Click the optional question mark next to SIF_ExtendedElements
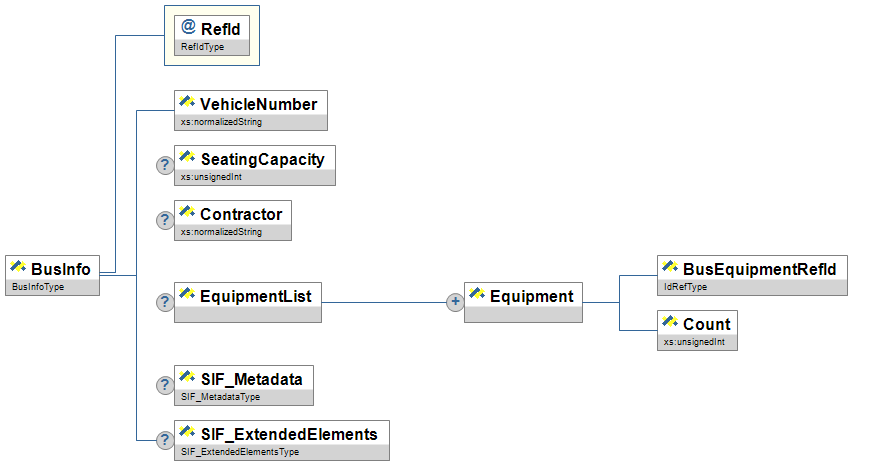 pyautogui.click(x=164, y=440)
